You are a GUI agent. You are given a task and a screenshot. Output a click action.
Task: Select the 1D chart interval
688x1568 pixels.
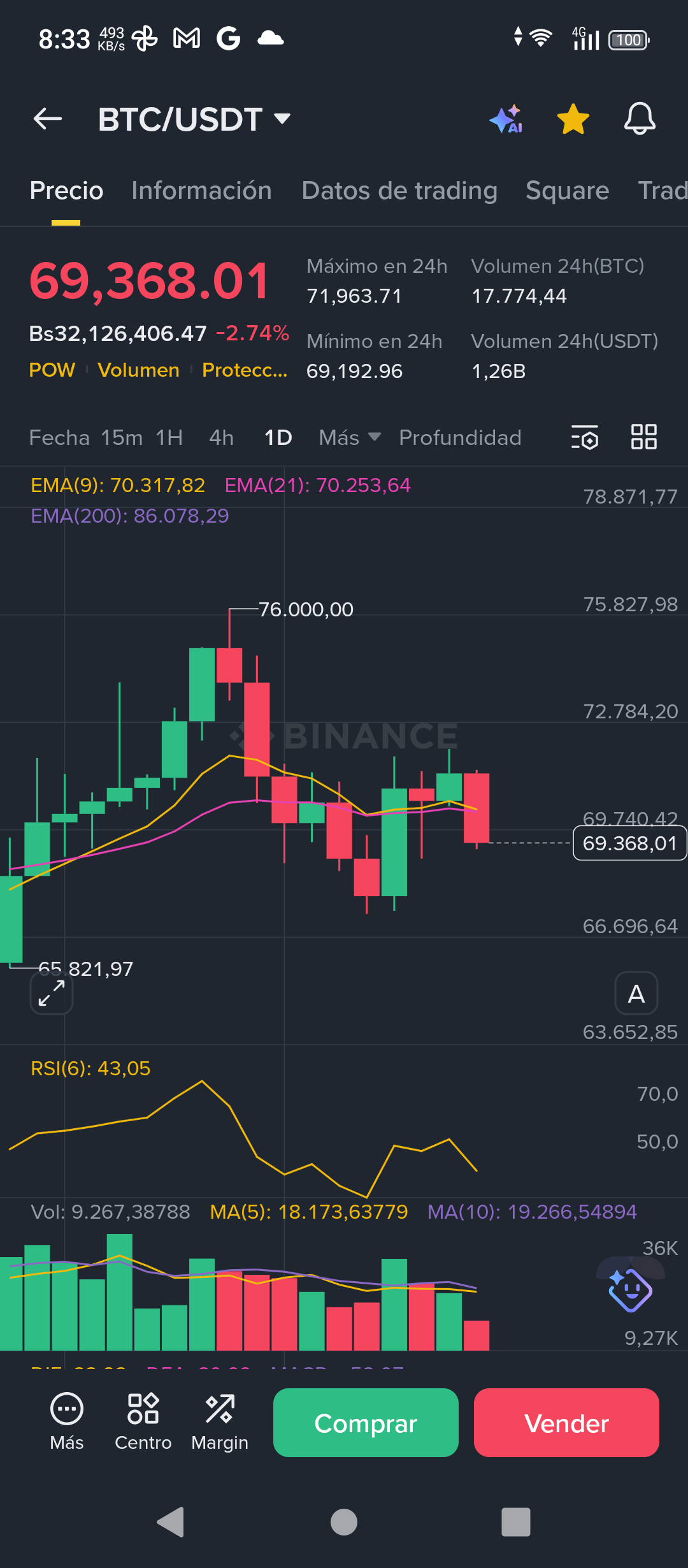[278, 437]
